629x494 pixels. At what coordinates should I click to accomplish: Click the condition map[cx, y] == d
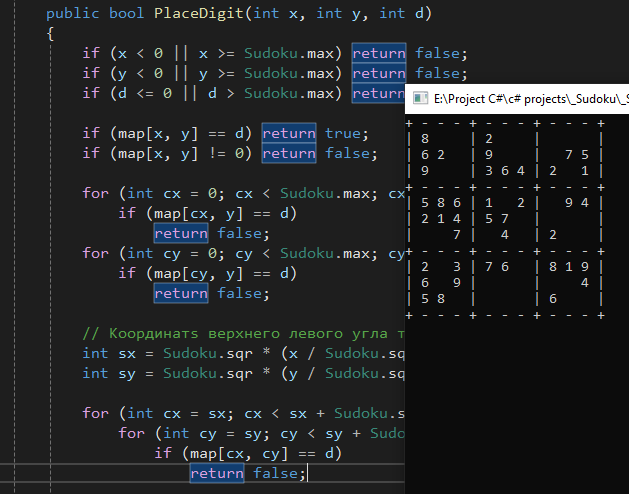point(221,213)
